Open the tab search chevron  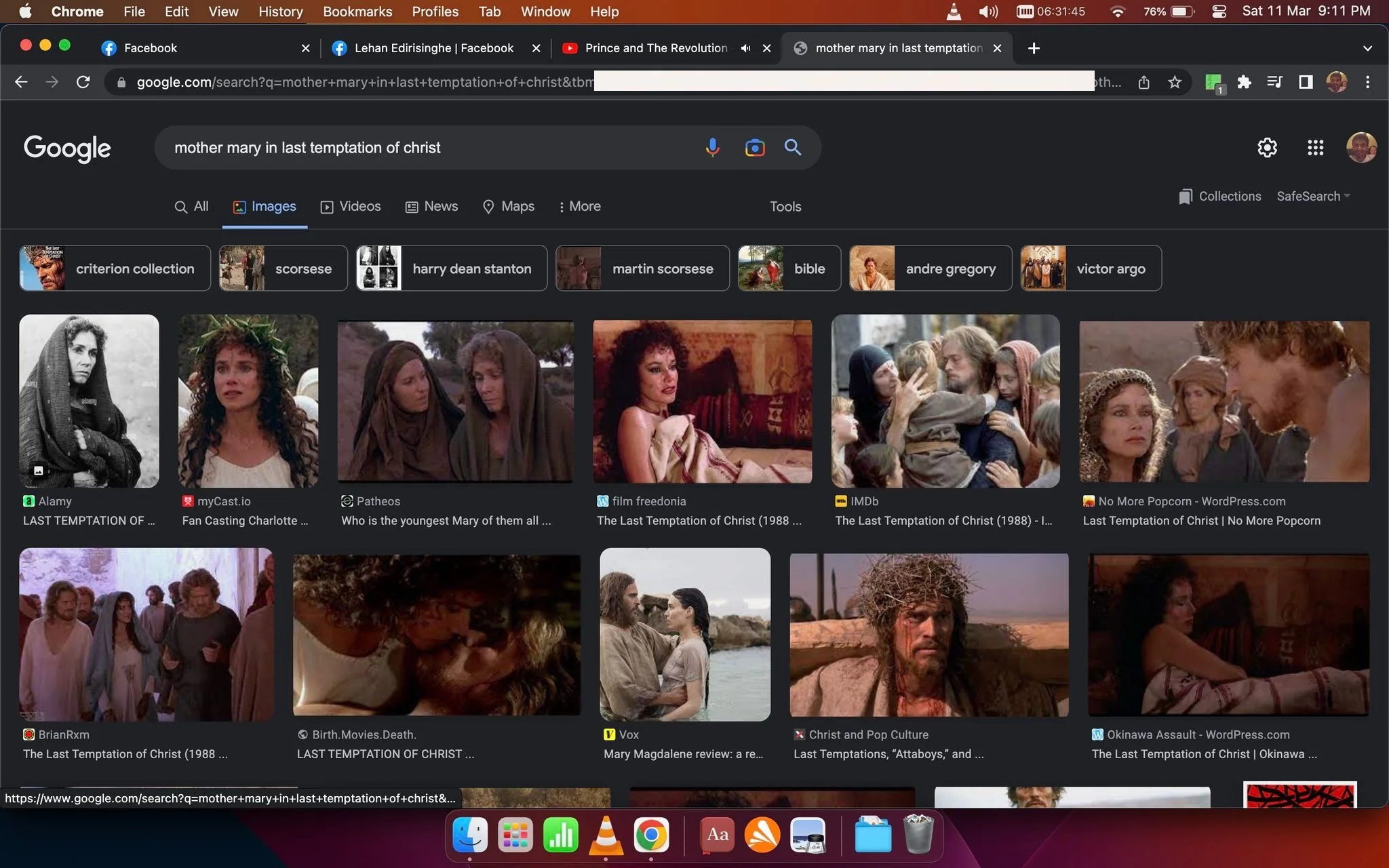pos(1367,48)
